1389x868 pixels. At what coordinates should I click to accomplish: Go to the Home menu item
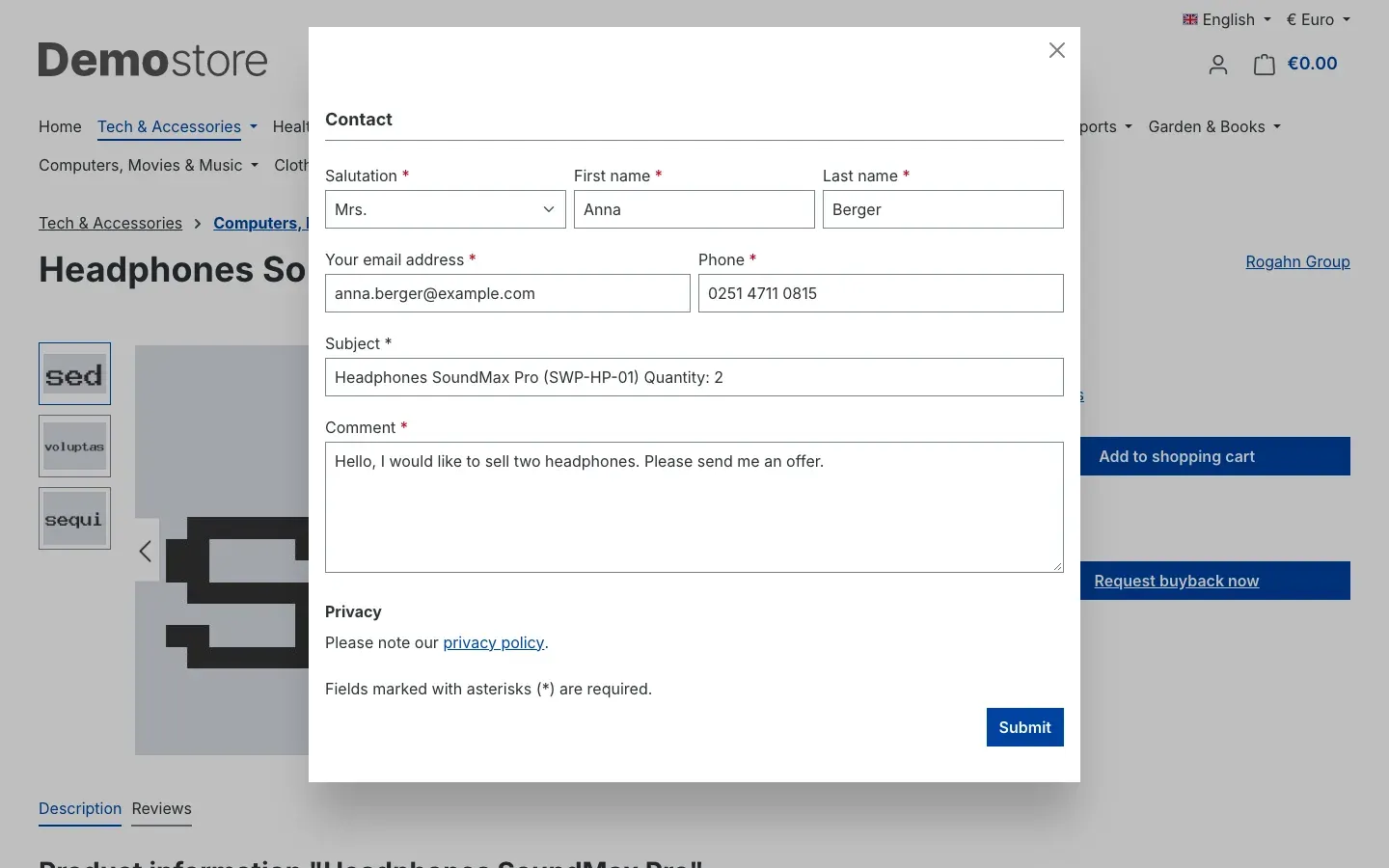coord(60,126)
